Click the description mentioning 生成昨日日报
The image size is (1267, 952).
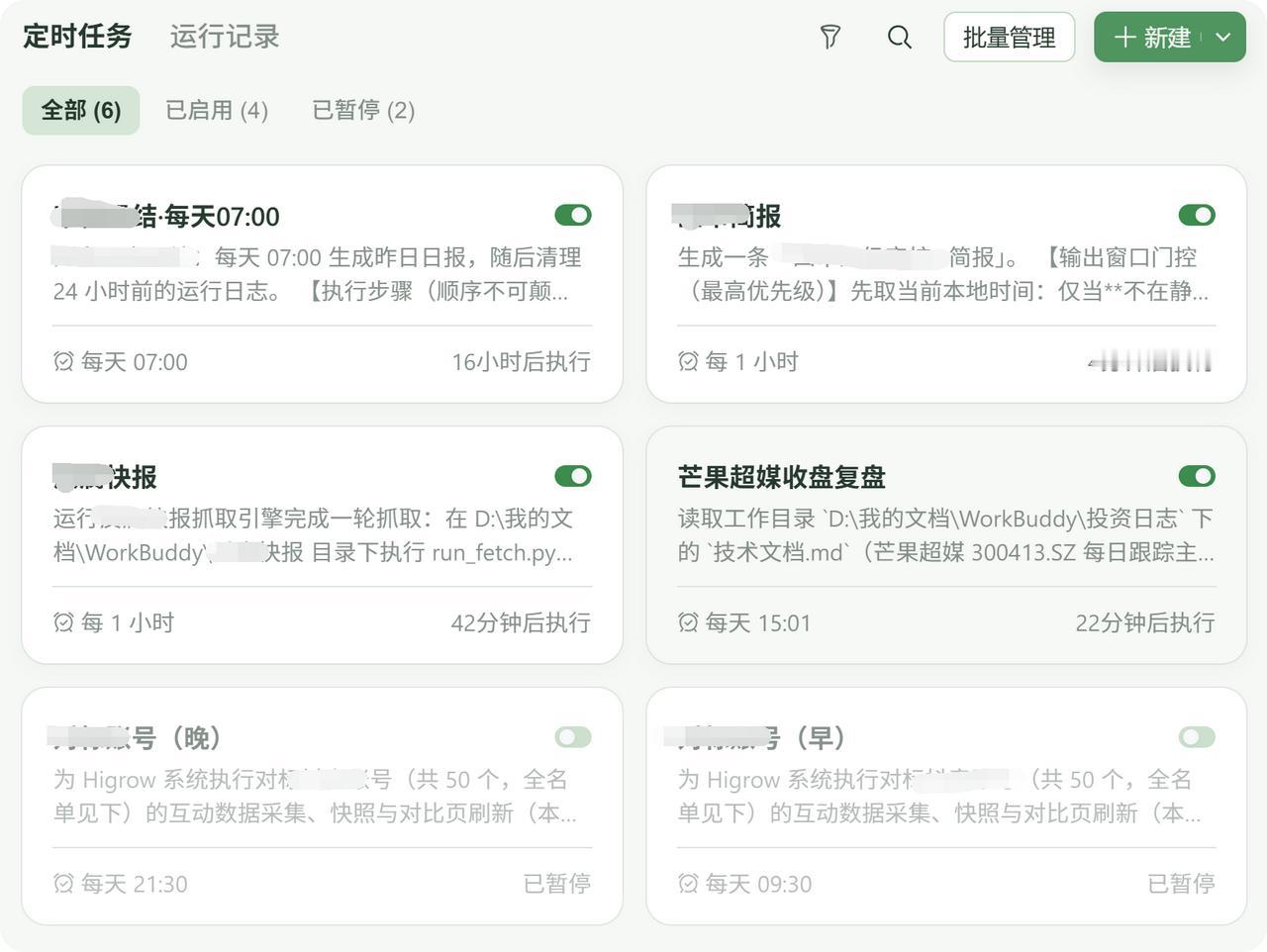click(x=318, y=274)
